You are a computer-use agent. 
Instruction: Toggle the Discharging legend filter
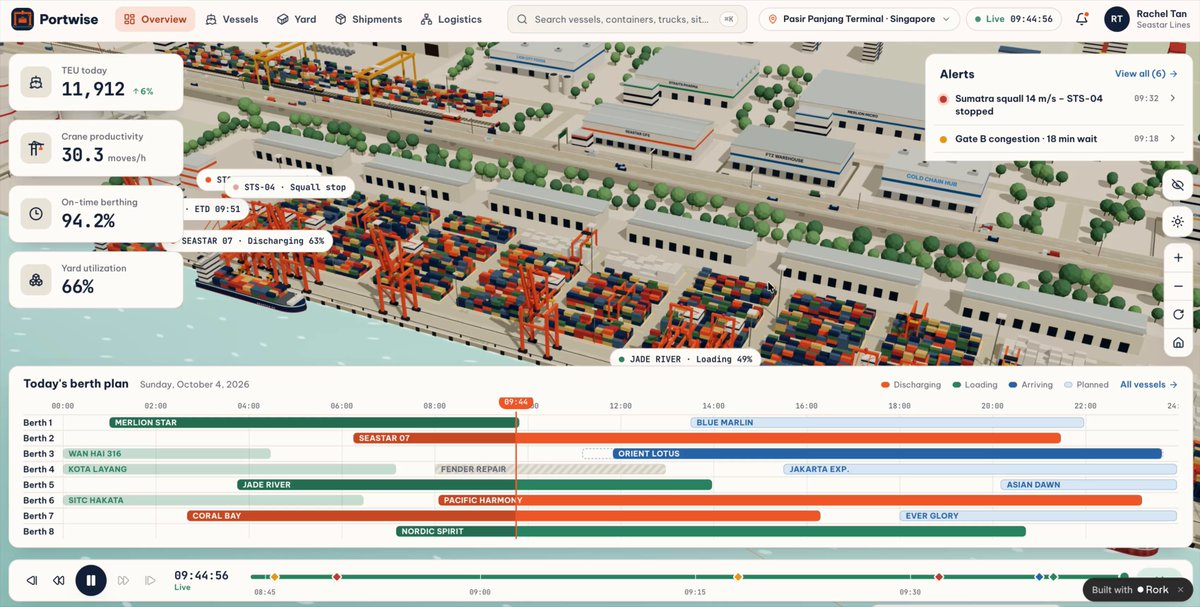(911, 385)
